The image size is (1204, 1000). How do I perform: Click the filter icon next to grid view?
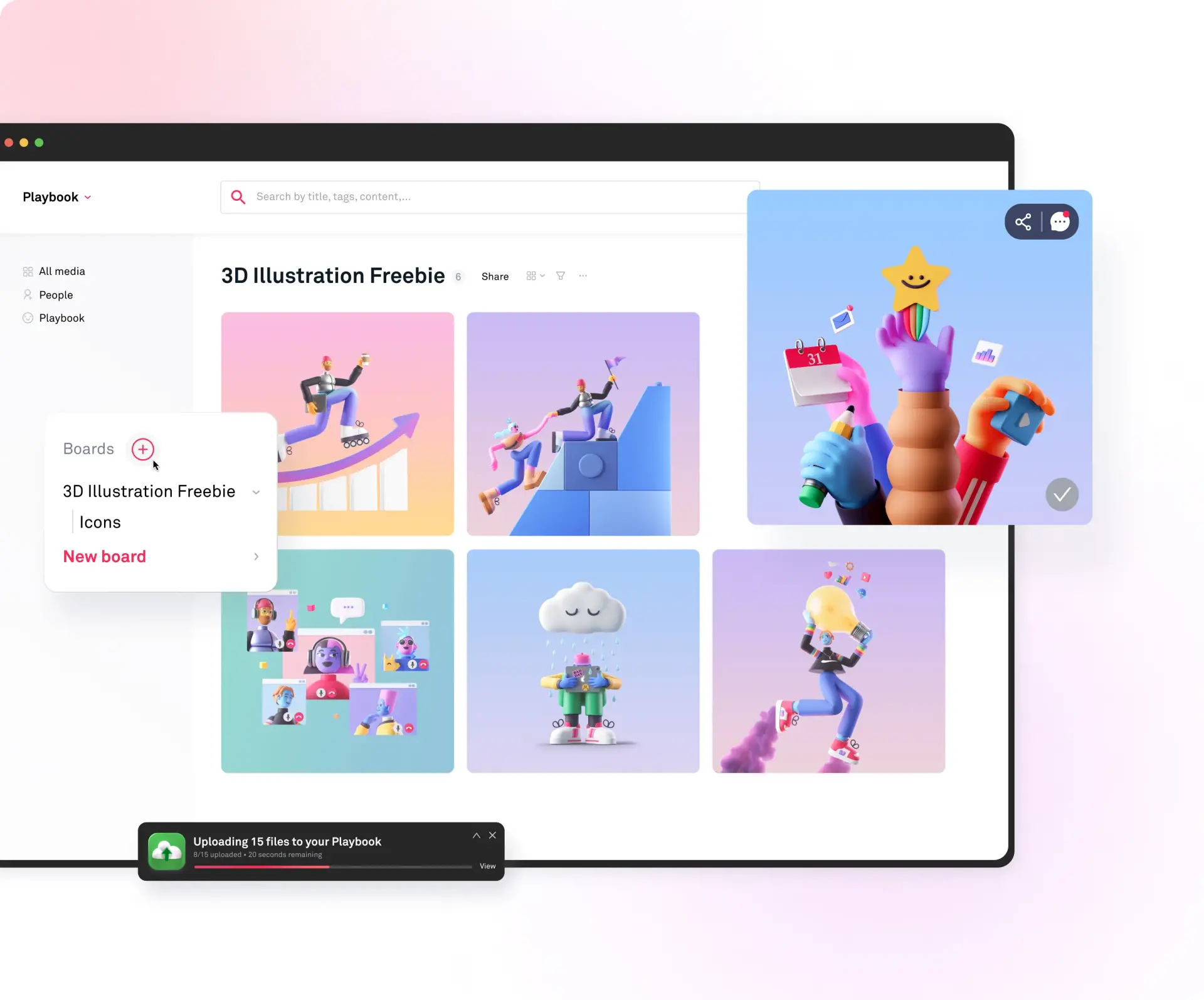[561, 276]
